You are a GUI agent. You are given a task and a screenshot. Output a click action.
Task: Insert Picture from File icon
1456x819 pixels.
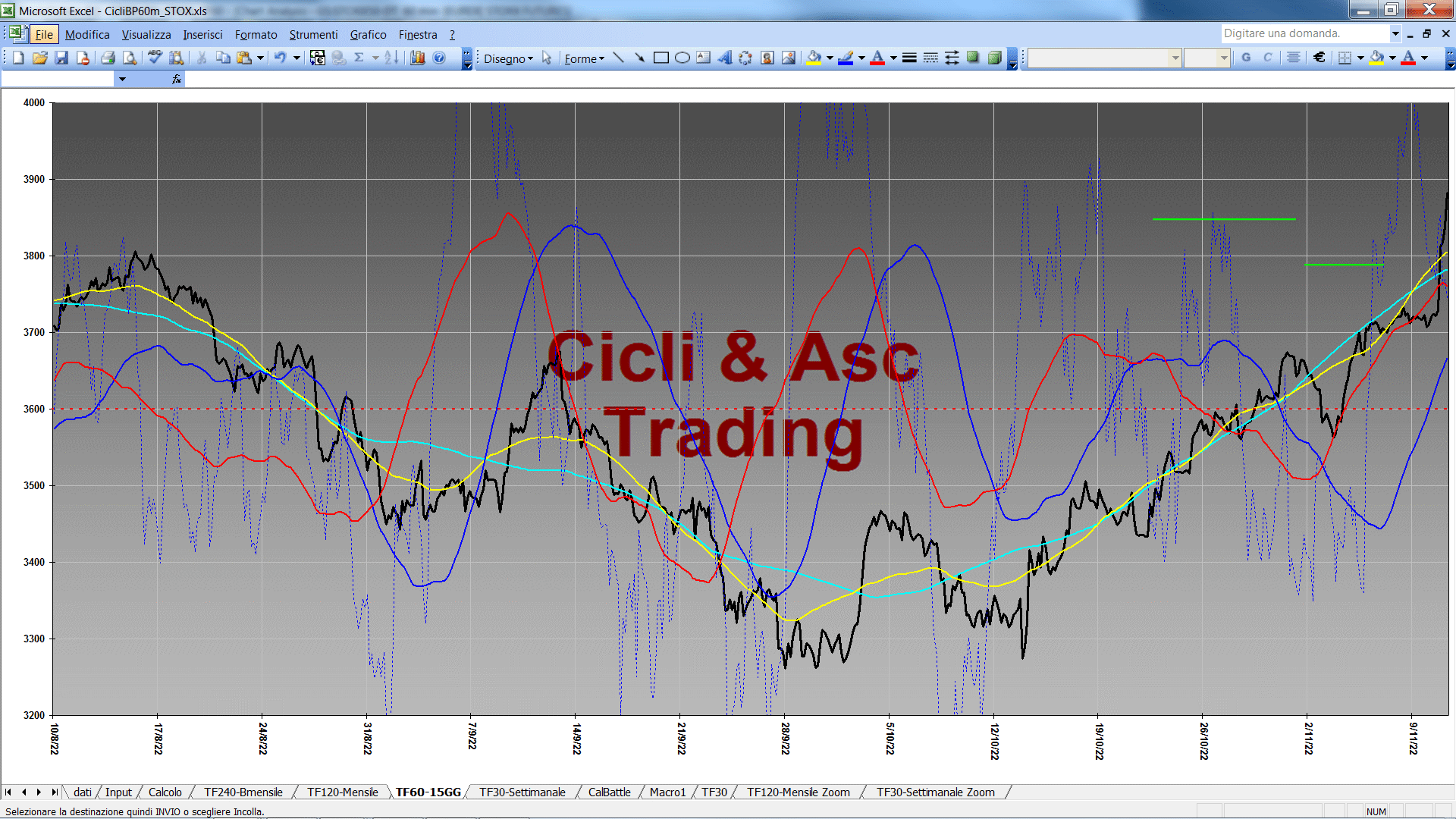788,58
